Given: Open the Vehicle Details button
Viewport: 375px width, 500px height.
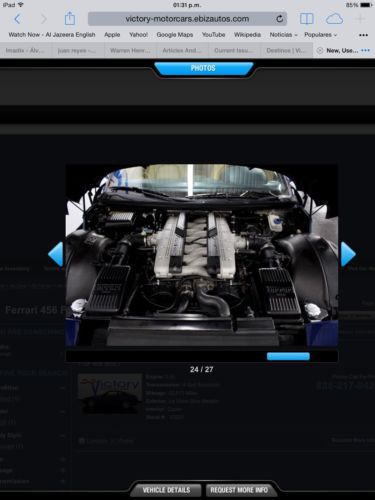Looking at the screenshot, I should coord(166,490).
